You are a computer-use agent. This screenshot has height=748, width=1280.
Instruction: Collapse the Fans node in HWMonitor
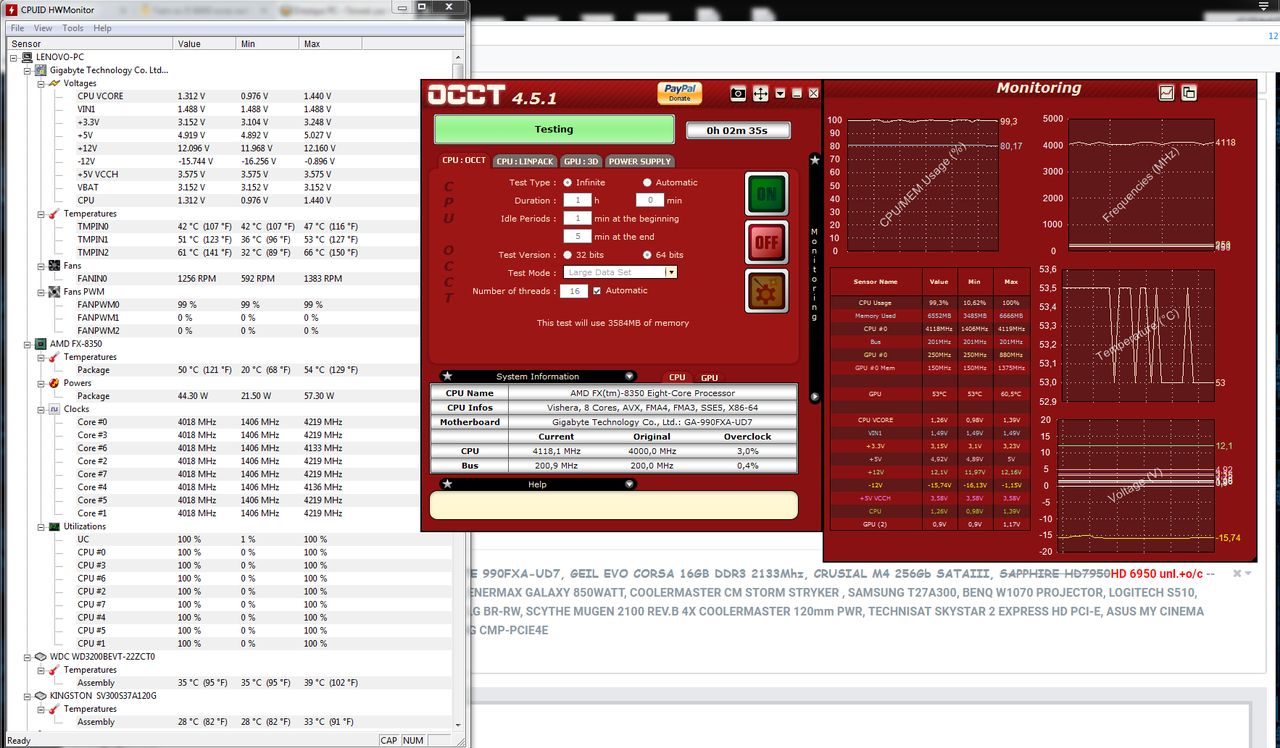[41, 266]
